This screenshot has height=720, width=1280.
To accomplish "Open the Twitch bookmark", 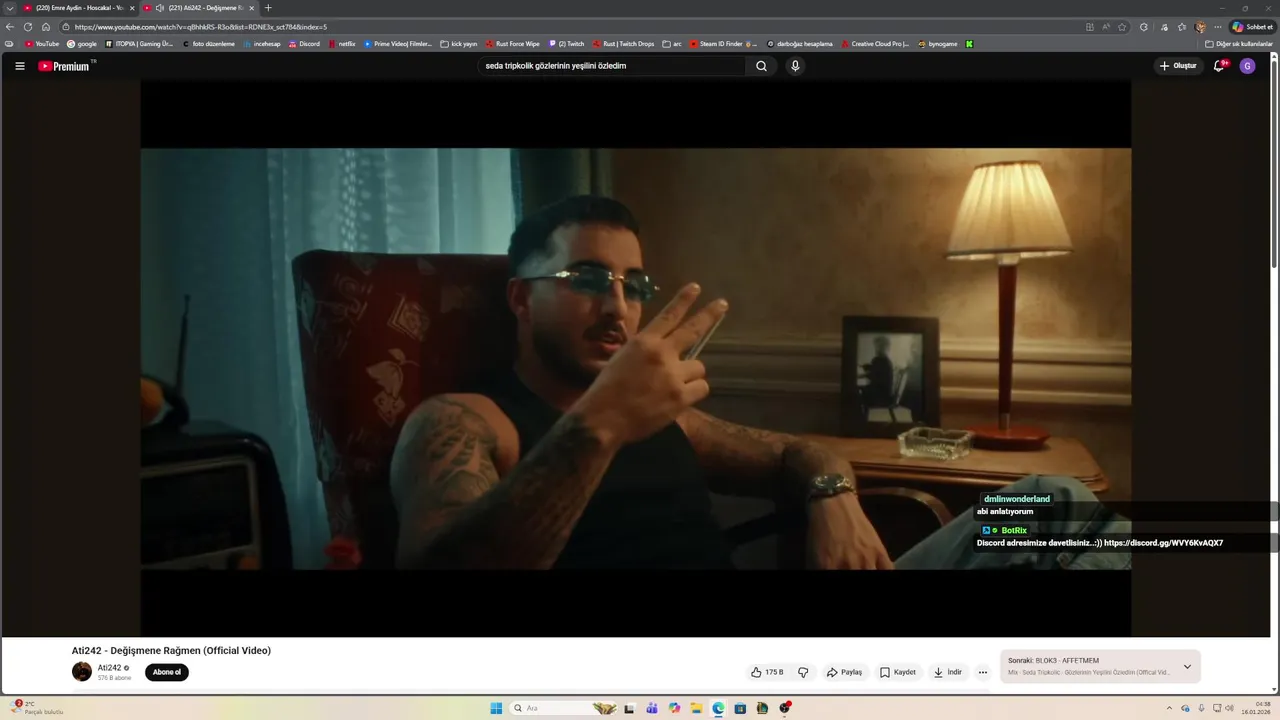I will tap(566, 44).
